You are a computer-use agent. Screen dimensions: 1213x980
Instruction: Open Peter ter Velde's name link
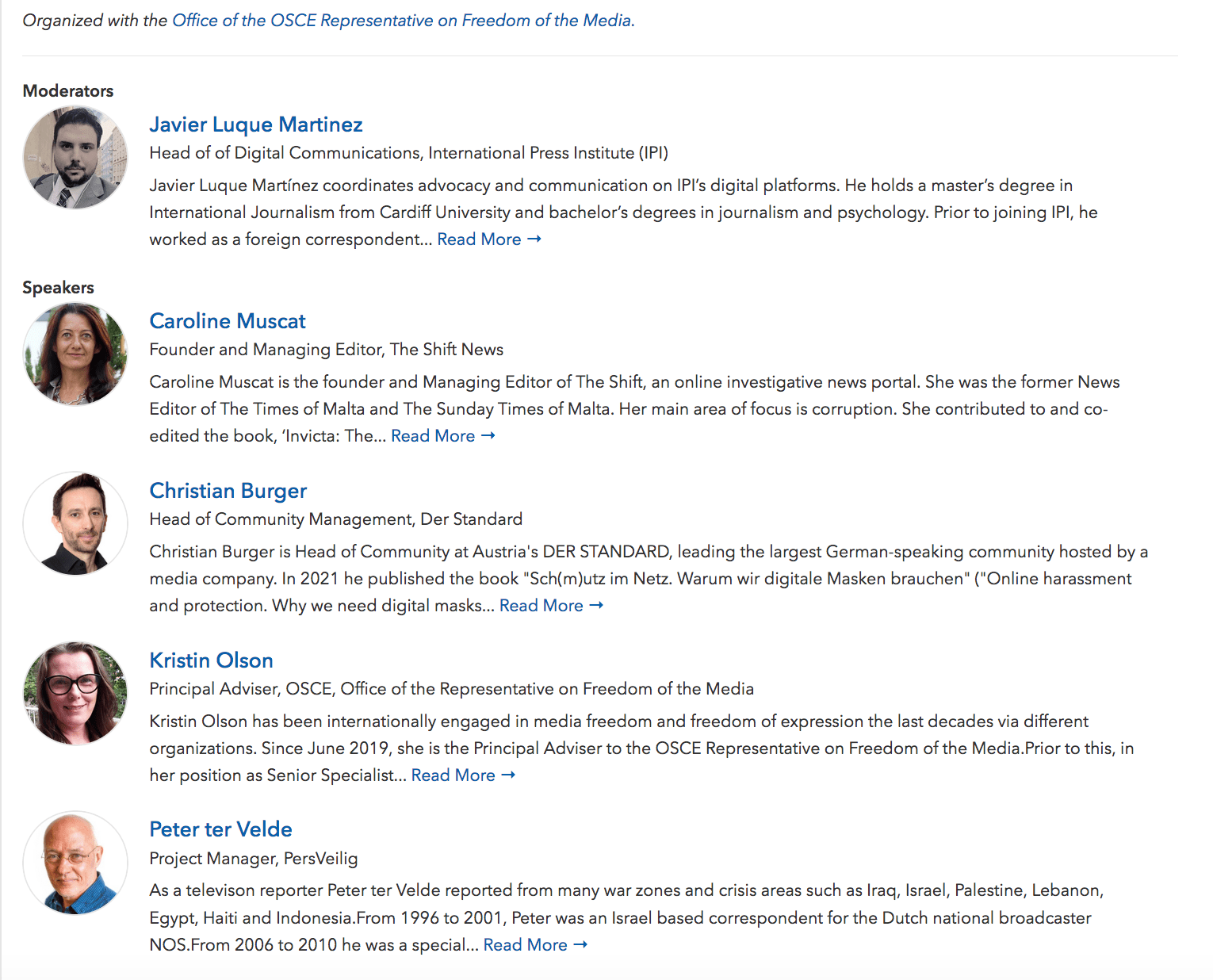pyautogui.click(x=221, y=829)
